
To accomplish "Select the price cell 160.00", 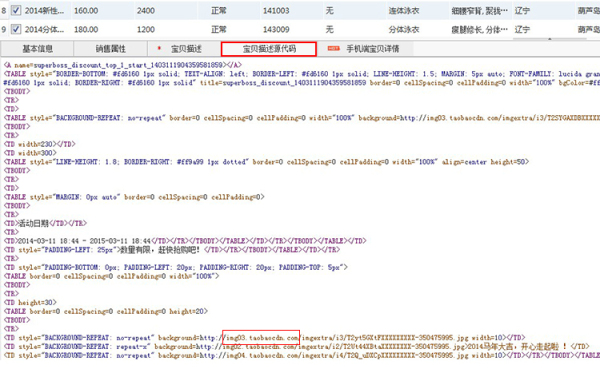I will (x=86, y=11).
